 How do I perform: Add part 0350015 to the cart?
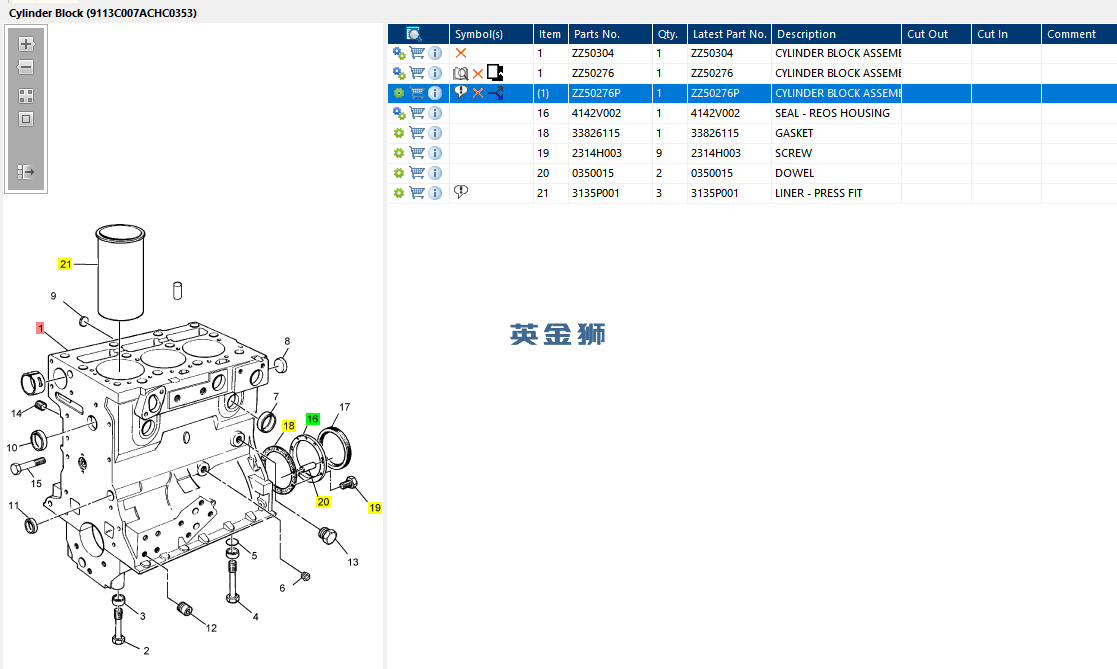(x=417, y=172)
